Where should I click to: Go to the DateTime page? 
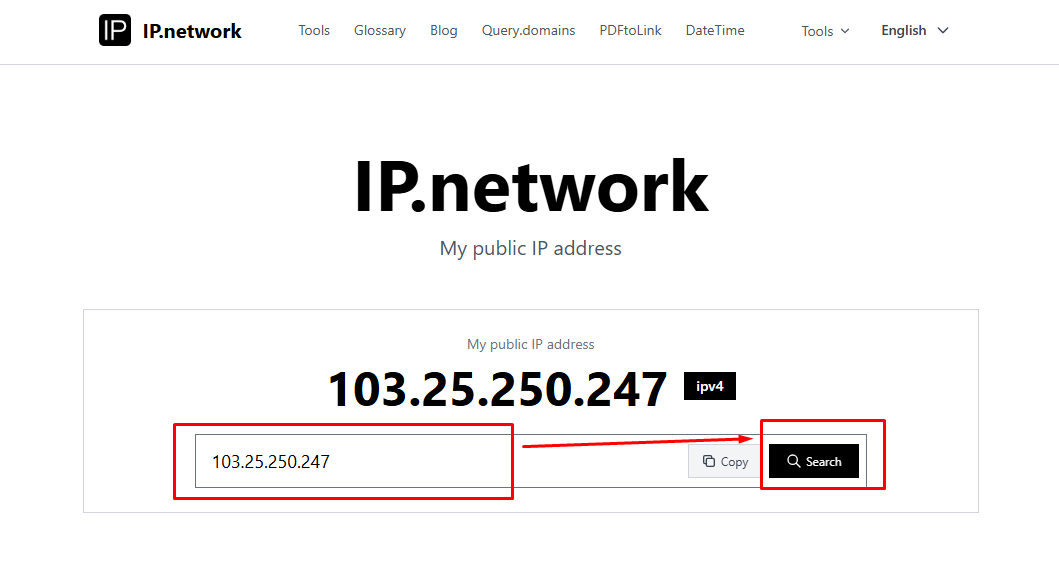[714, 30]
